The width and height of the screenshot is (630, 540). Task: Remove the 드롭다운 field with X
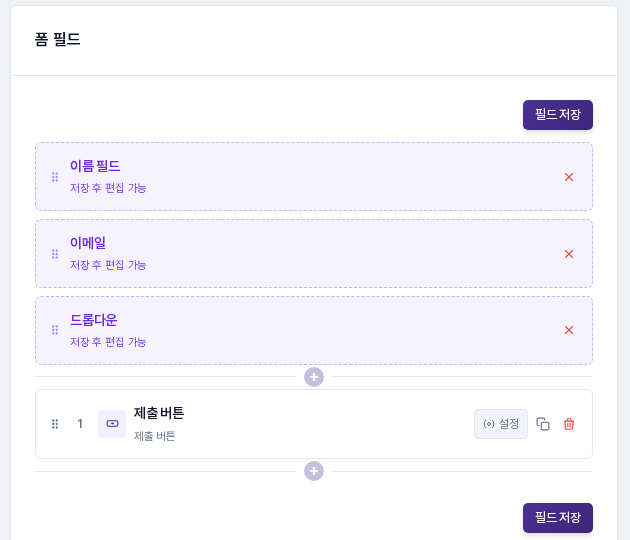coord(569,330)
